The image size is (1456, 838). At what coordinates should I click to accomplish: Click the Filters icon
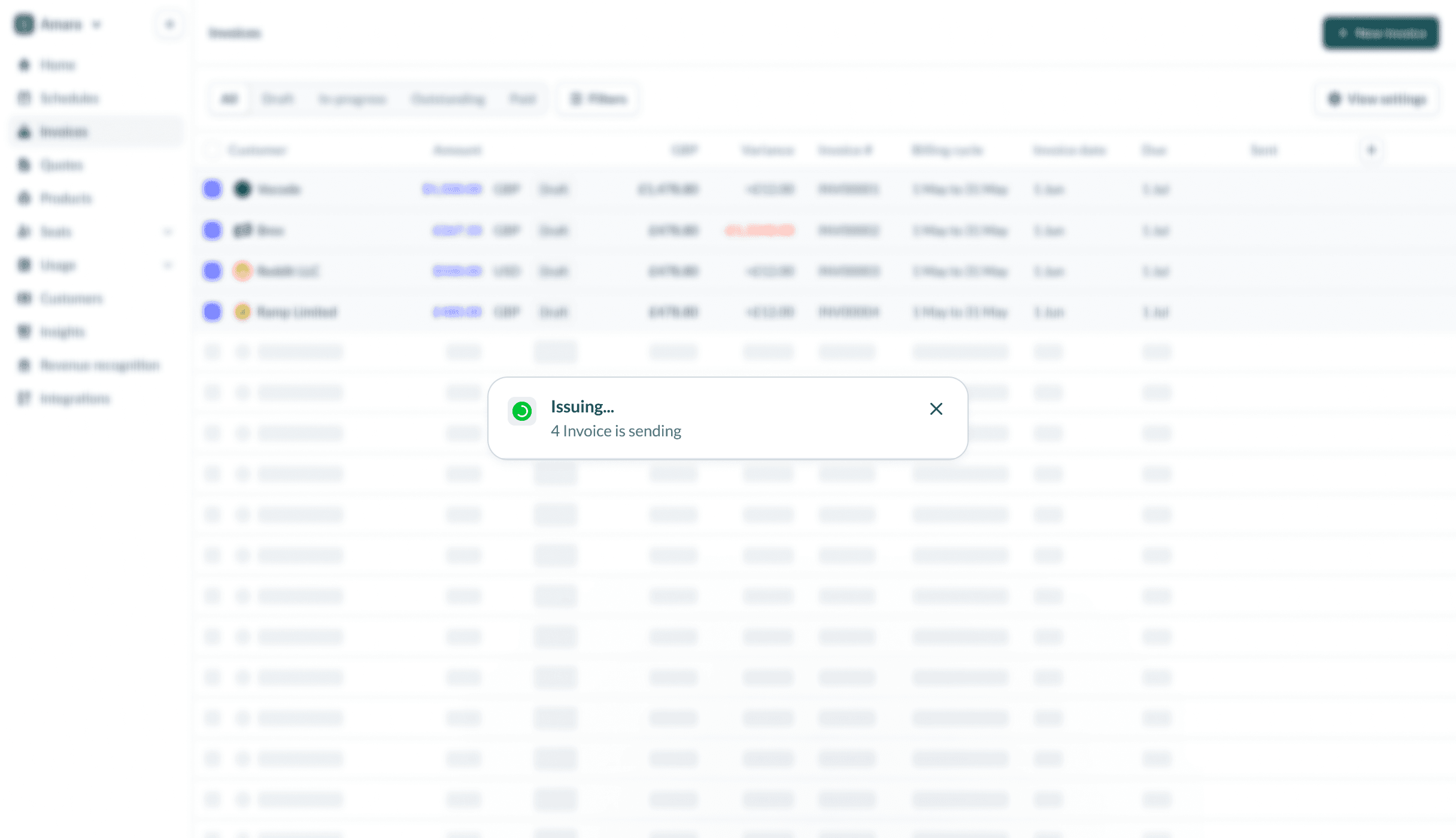point(576,99)
